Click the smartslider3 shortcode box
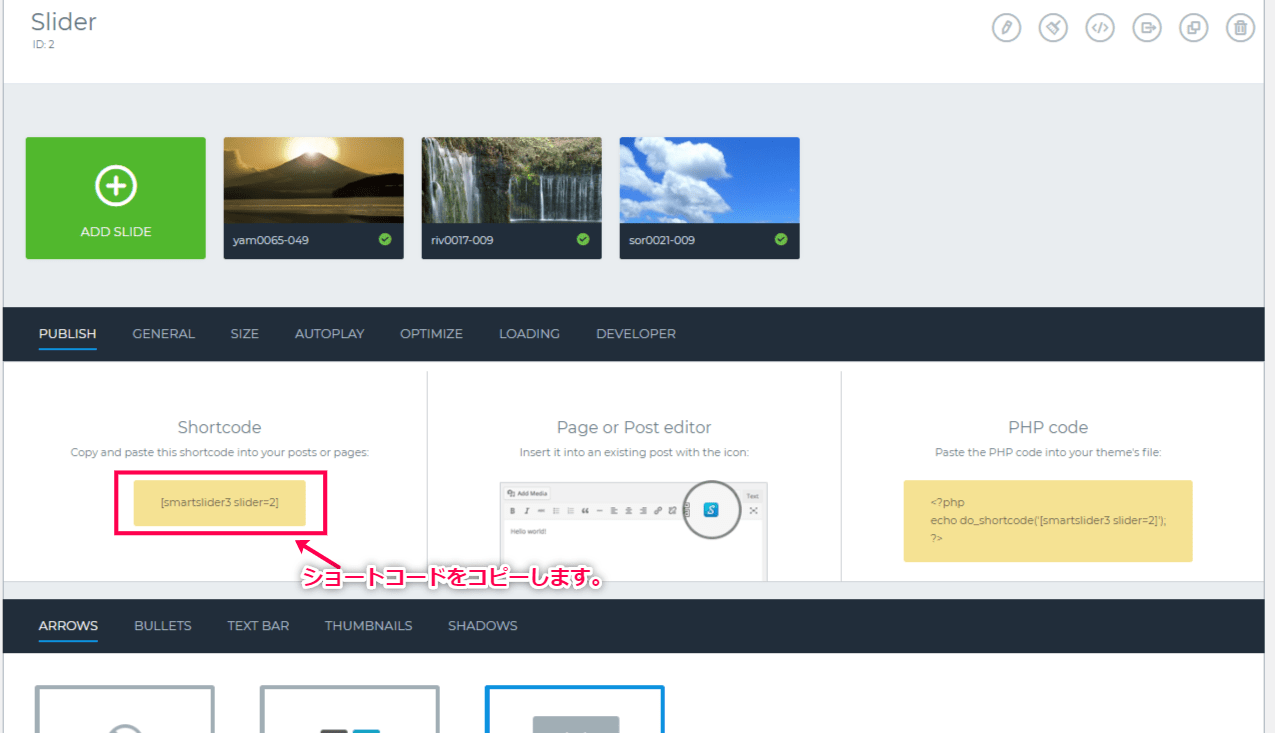This screenshot has width=1275, height=733. point(219,503)
